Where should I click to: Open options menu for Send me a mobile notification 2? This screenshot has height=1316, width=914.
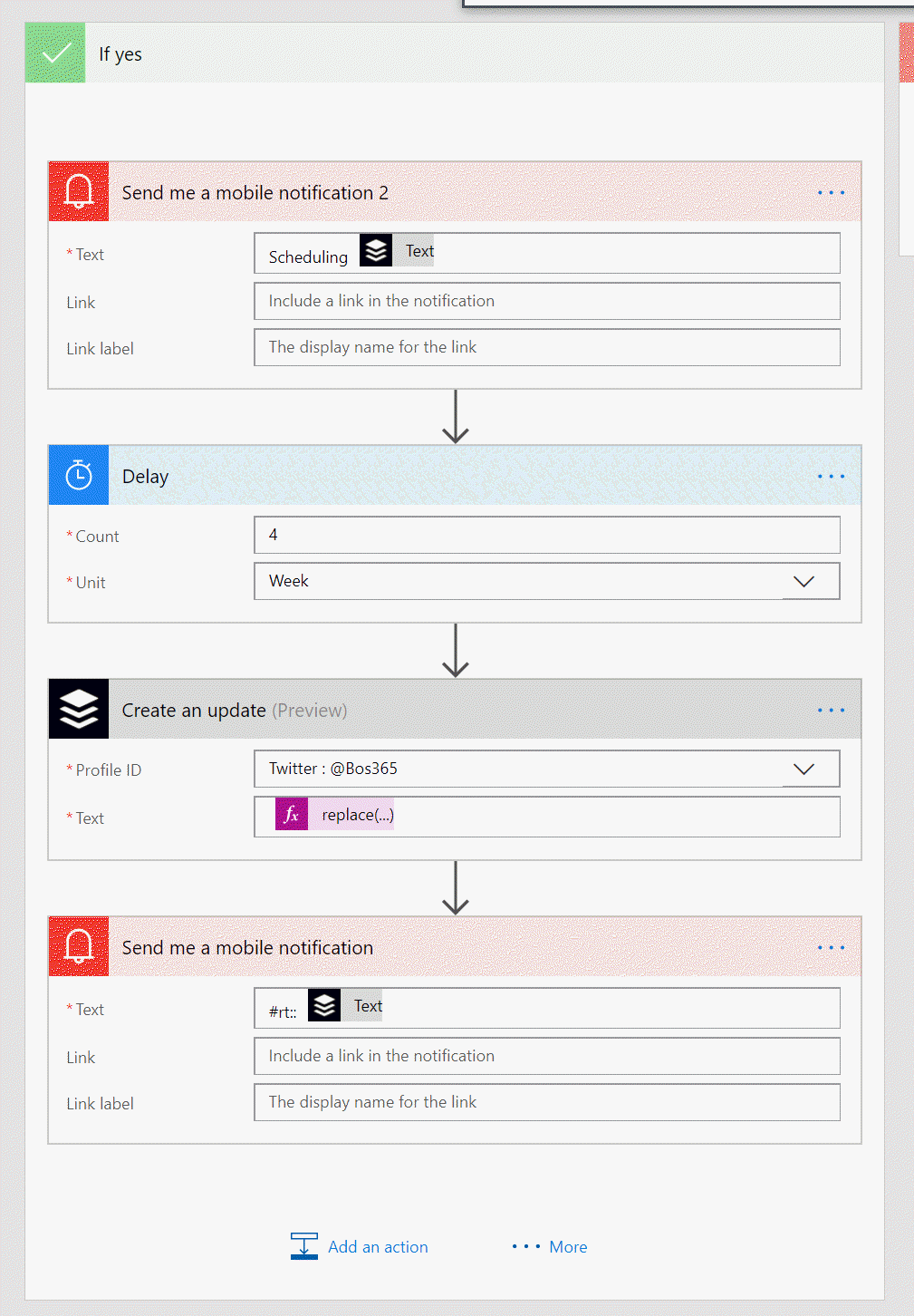(831, 193)
